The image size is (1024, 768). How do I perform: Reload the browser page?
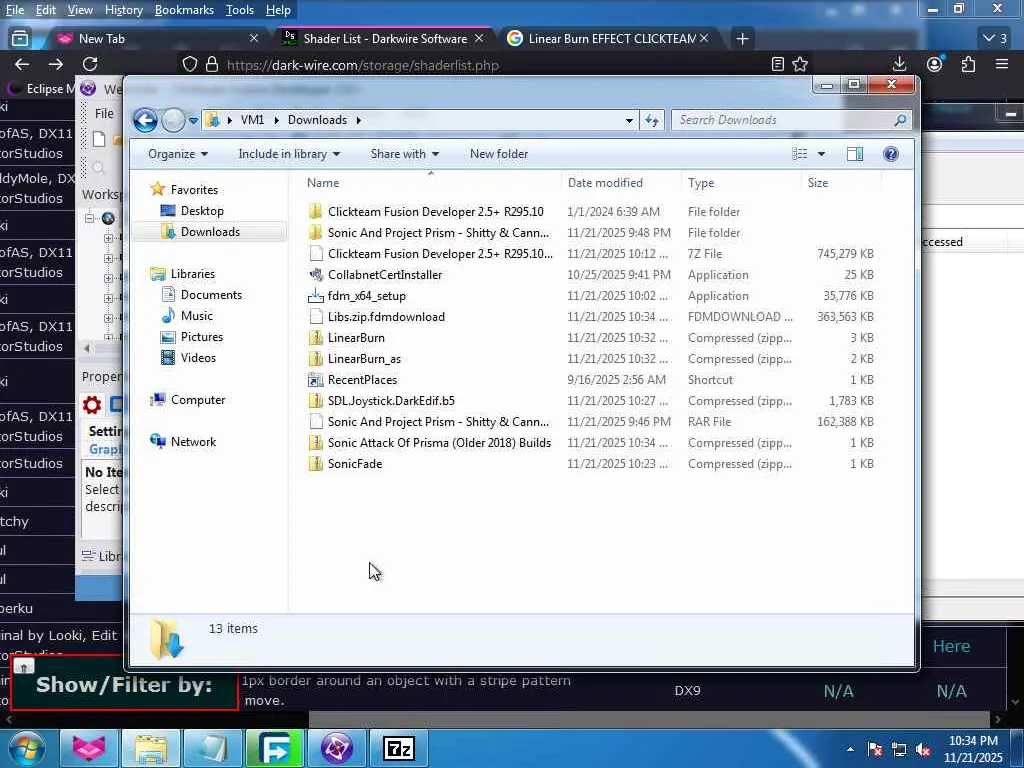point(90,64)
